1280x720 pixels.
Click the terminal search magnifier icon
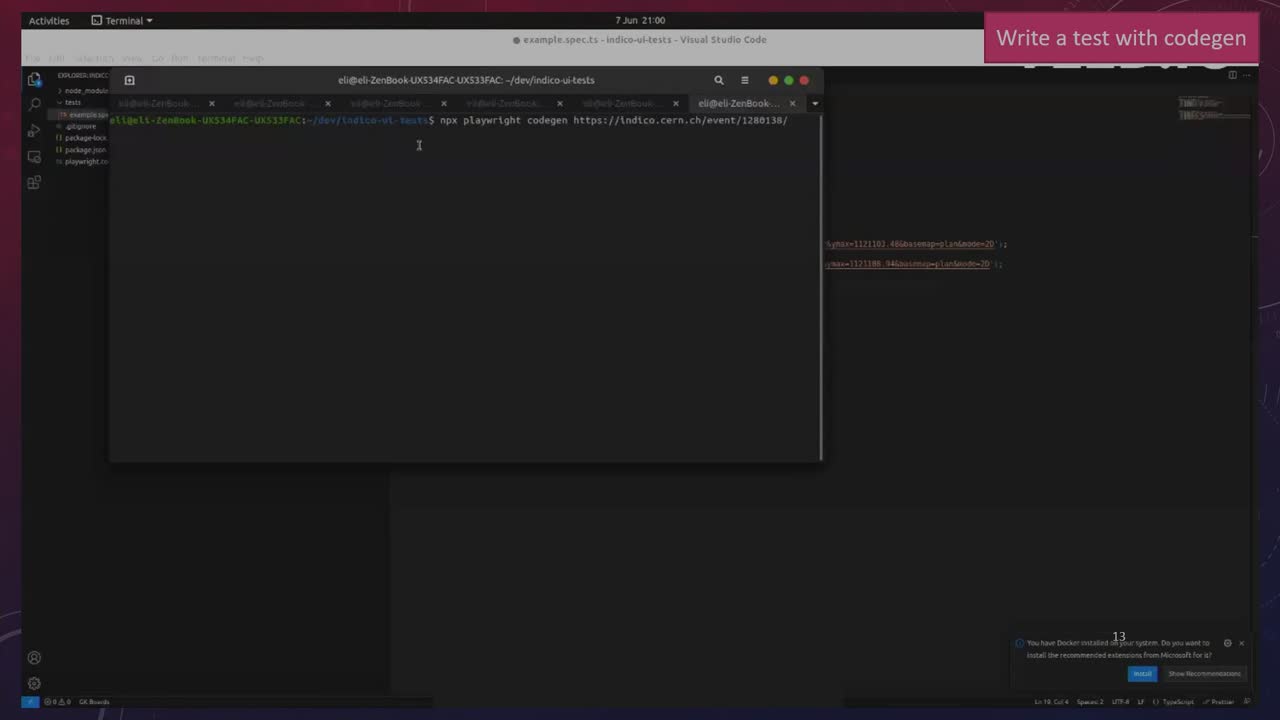(718, 80)
